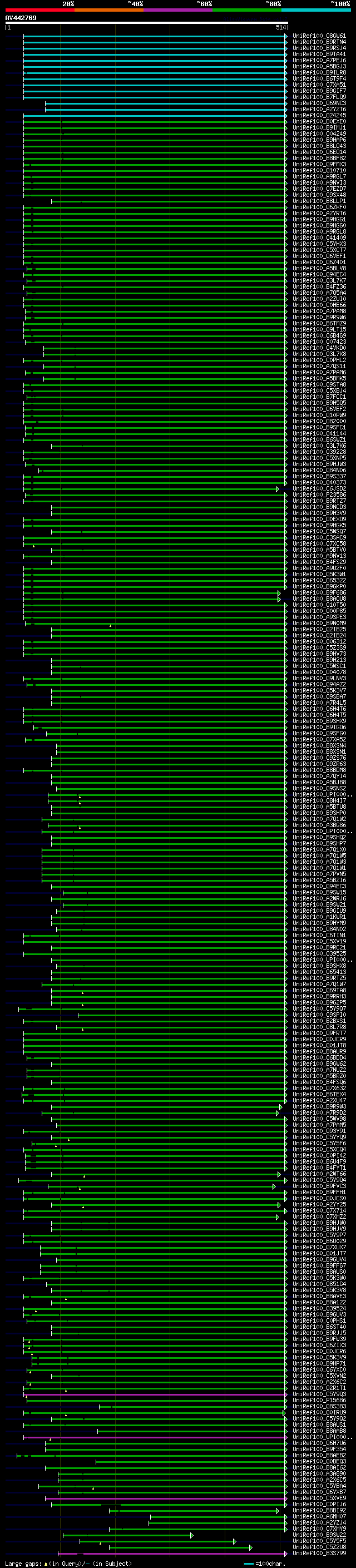
Task: Click the green alignment bar for UniRef100_B9F686
Action: click(151, 593)
